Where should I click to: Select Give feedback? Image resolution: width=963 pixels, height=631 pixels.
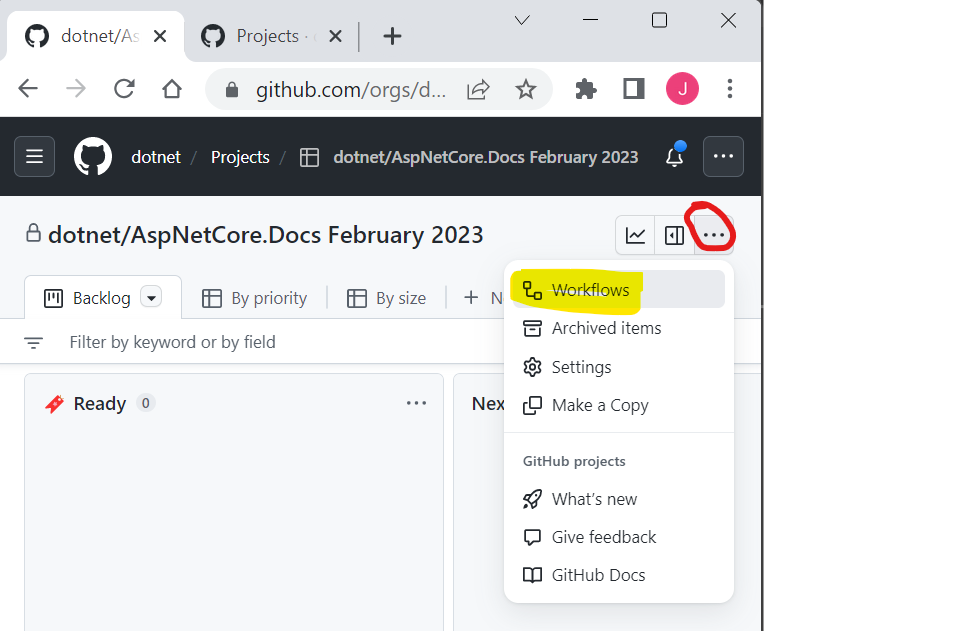pos(618,537)
